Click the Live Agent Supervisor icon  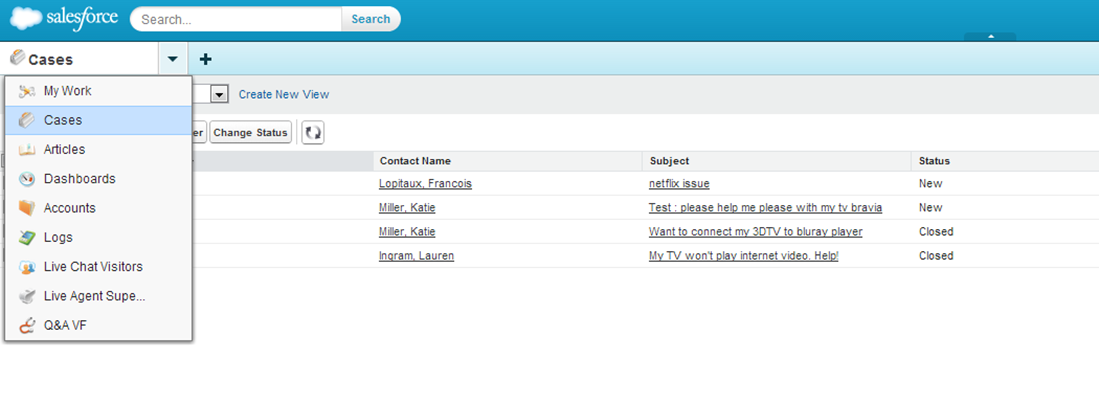27,297
